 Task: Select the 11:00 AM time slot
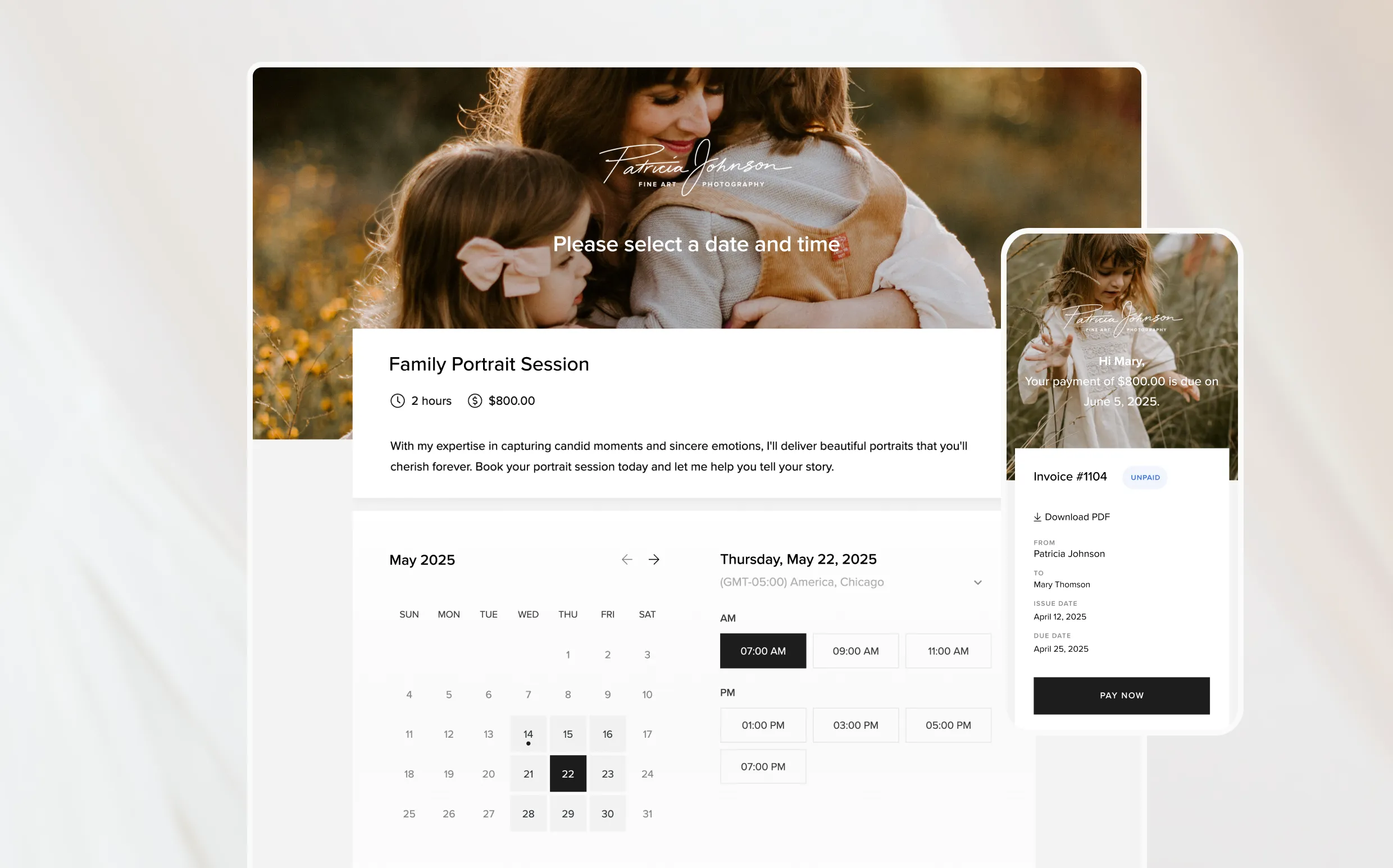coord(948,651)
